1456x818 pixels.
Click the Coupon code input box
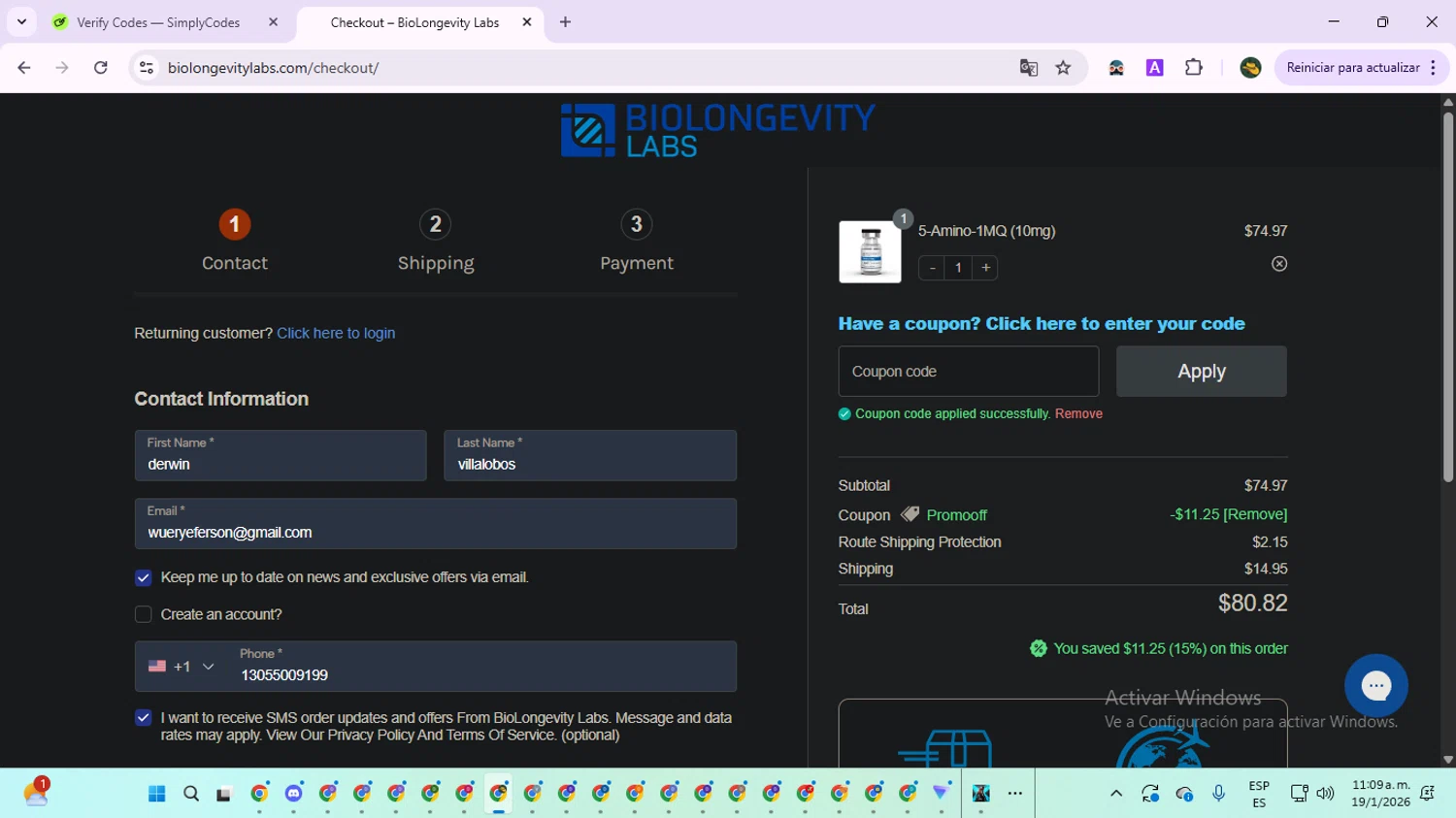pyautogui.click(x=969, y=372)
